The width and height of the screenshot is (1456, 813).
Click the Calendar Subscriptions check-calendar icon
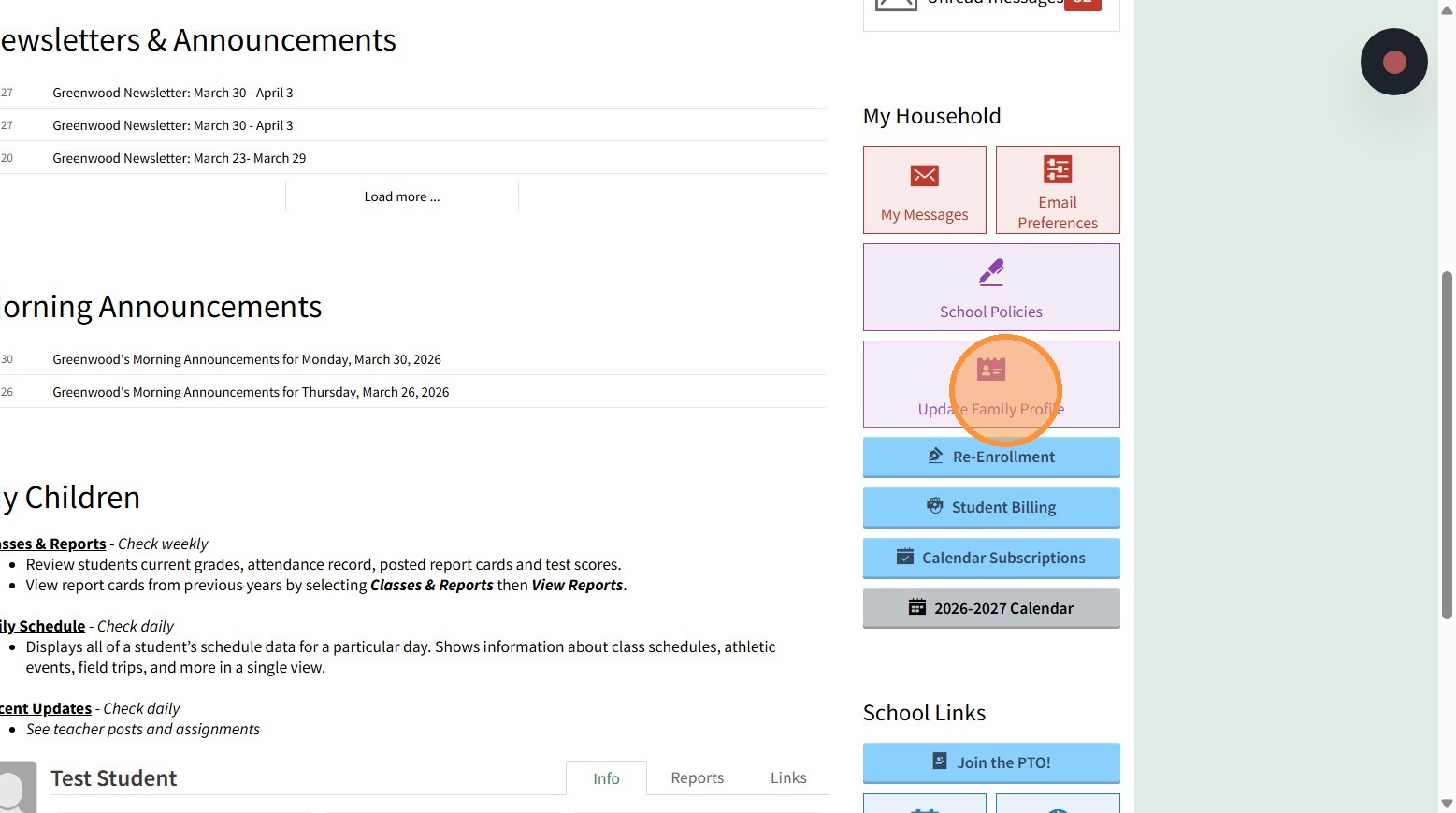click(904, 557)
